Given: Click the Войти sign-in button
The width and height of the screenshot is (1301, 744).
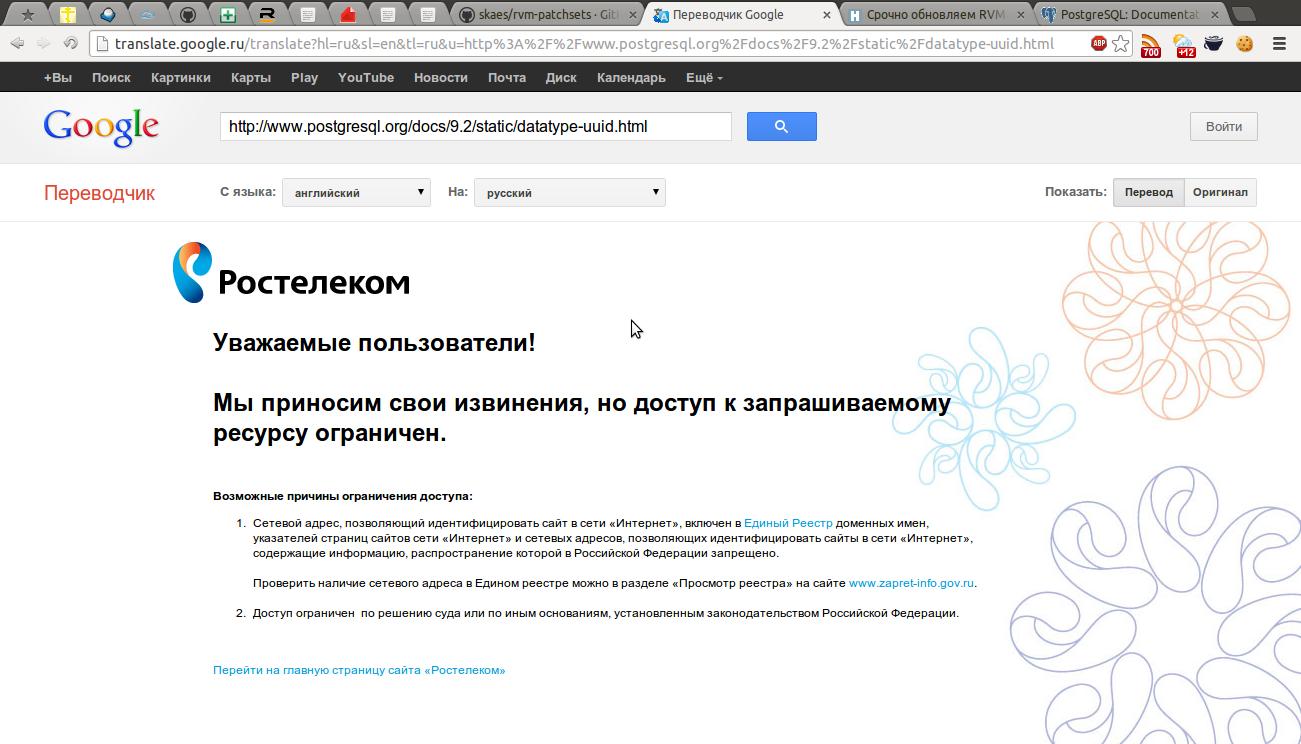Looking at the screenshot, I should coord(1224,126).
